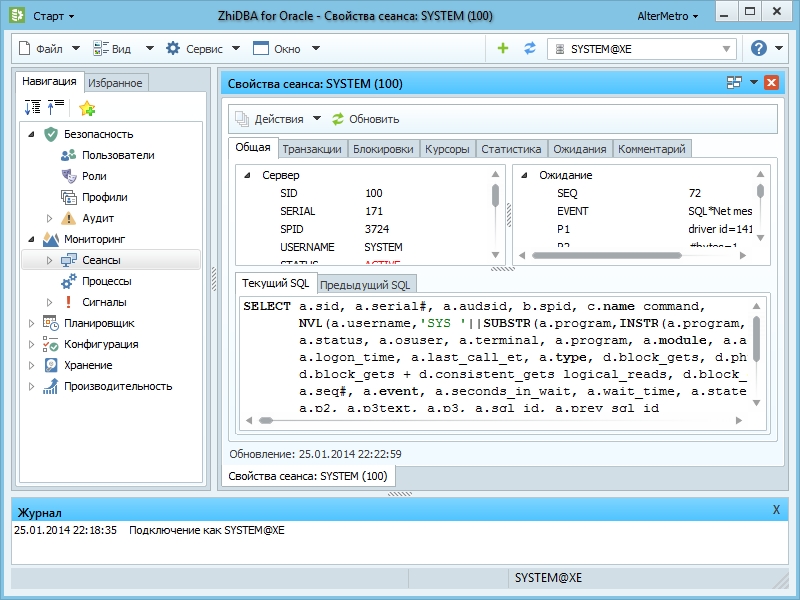
Task: Switch to the Блокировки tab
Action: tap(383, 149)
